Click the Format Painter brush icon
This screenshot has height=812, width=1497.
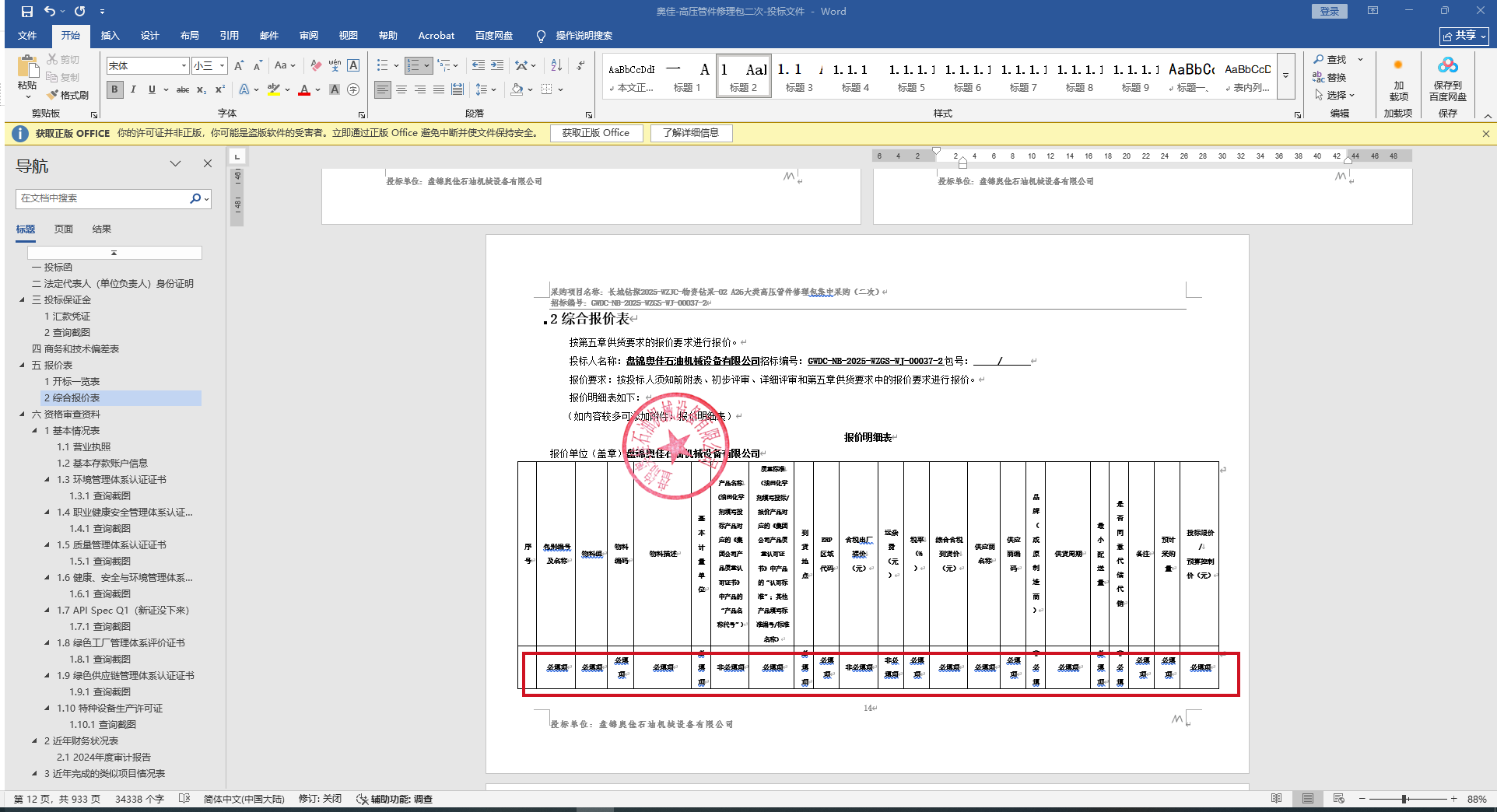[x=53, y=95]
